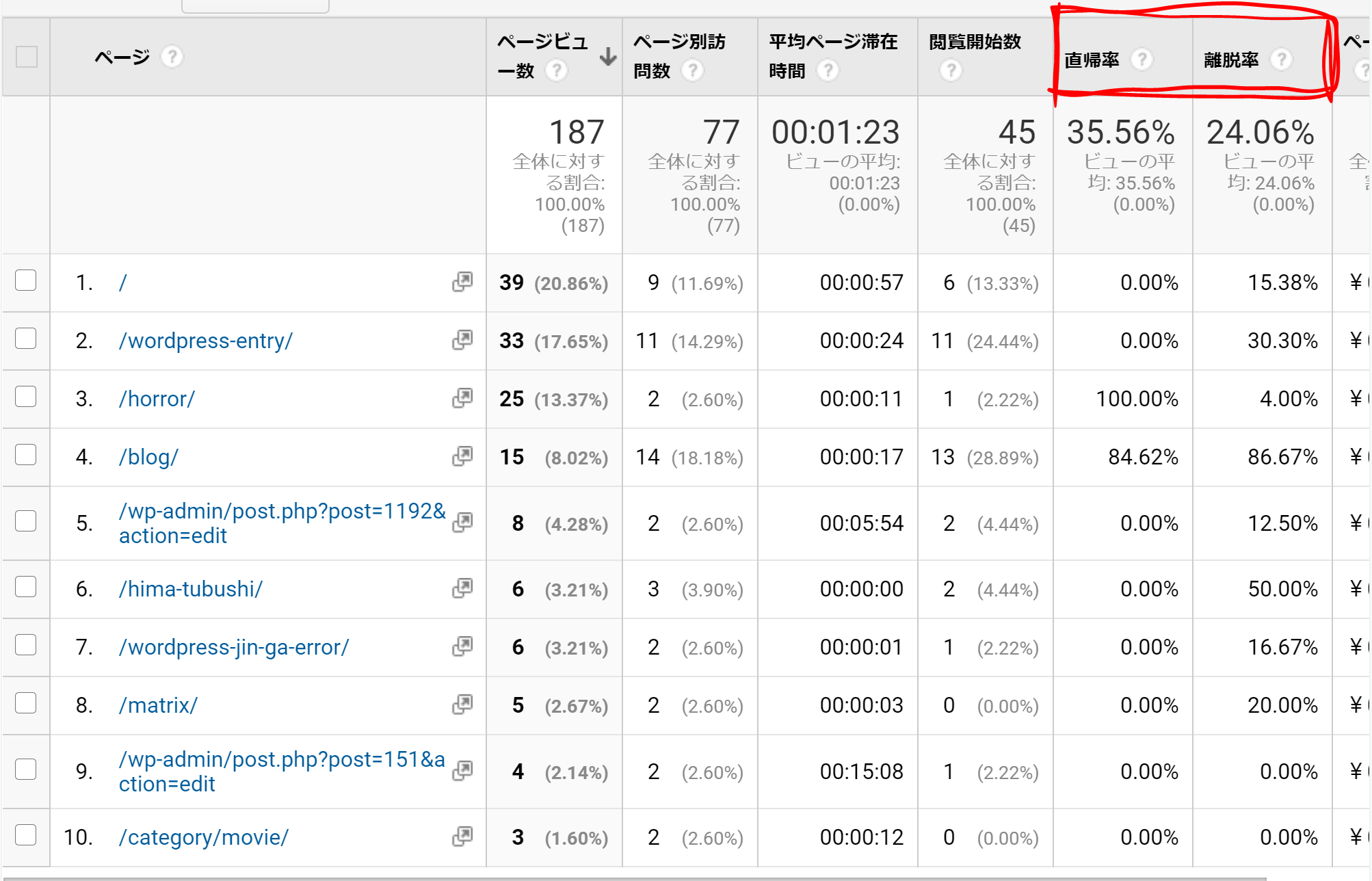Sort by 平均ページ滞在時間 column header
The width and height of the screenshot is (1372, 881).
[833, 56]
